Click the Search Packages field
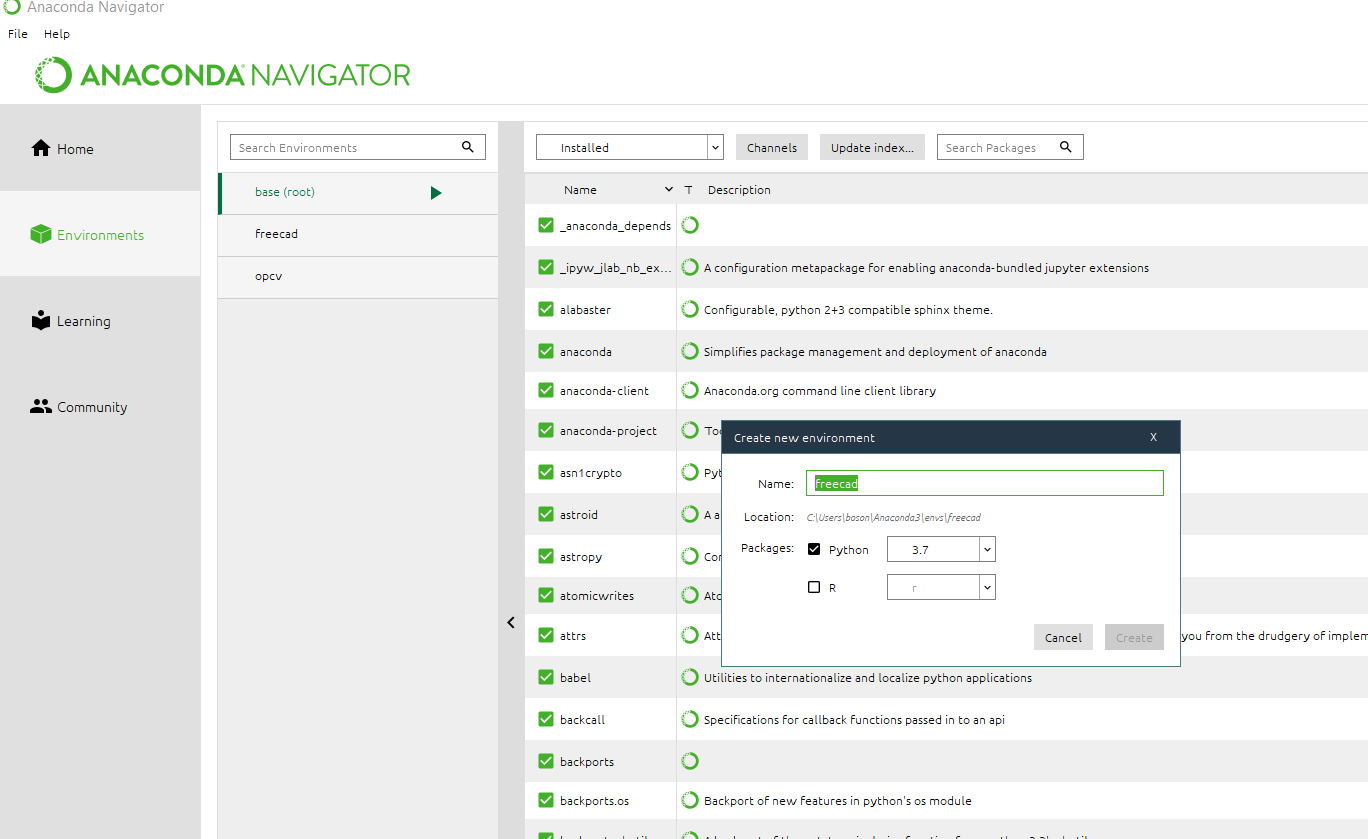 1010,147
